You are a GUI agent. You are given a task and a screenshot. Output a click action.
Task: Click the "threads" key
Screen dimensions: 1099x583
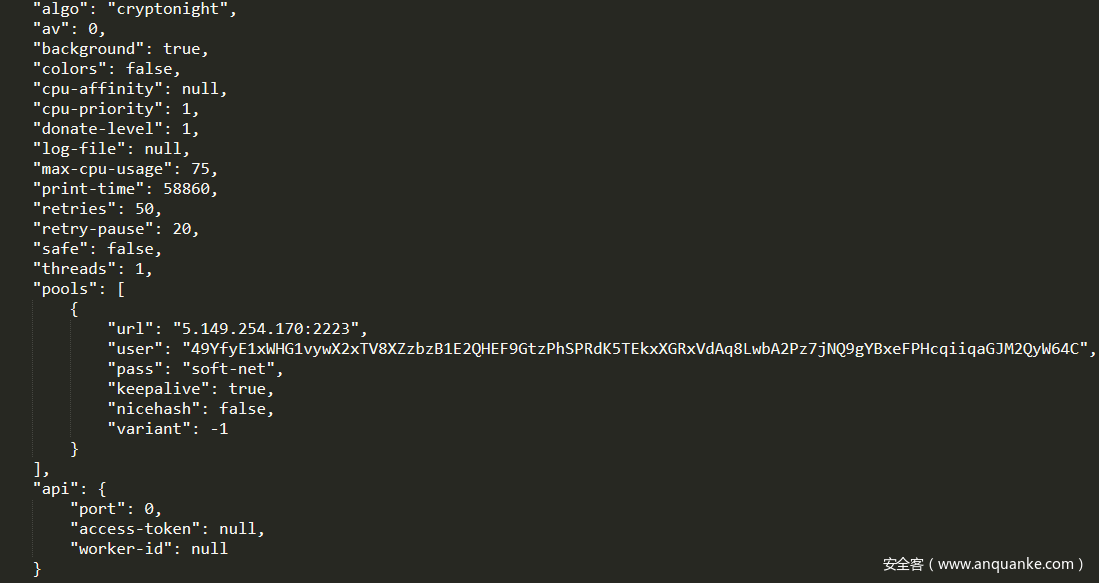click(x=73, y=269)
